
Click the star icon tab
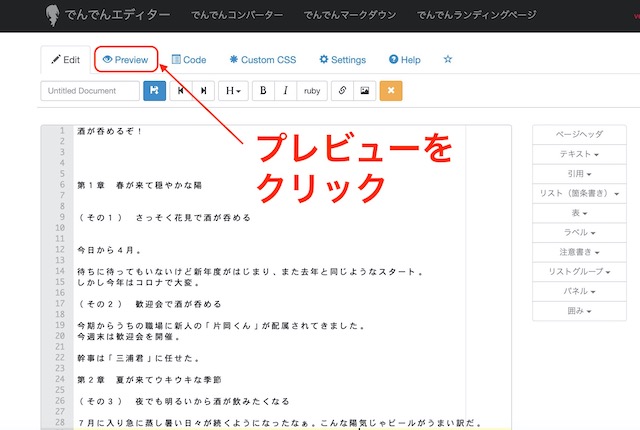(447, 59)
